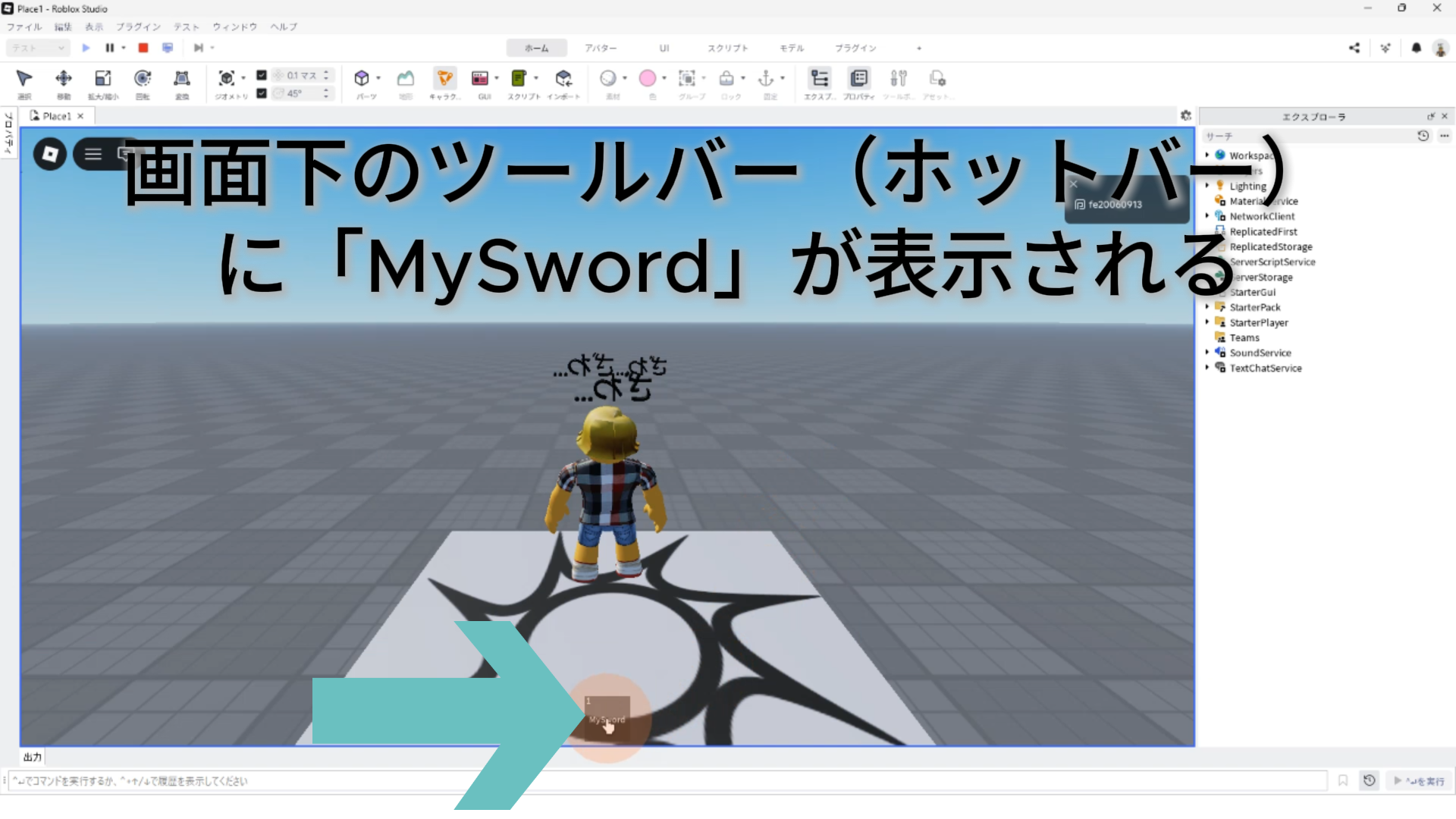Image resolution: width=1456 pixels, height=819 pixels.
Task: Activate the Rotate tool
Action: tap(143, 79)
